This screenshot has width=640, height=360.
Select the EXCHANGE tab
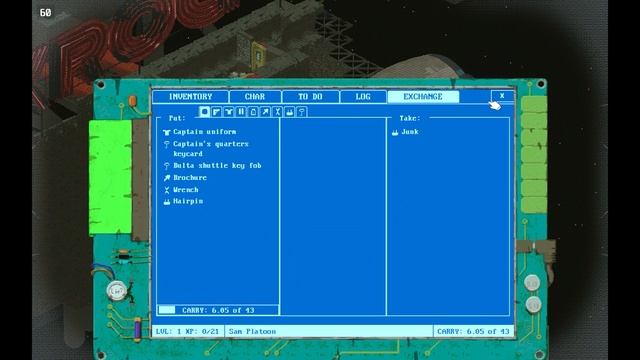pyautogui.click(x=423, y=97)
